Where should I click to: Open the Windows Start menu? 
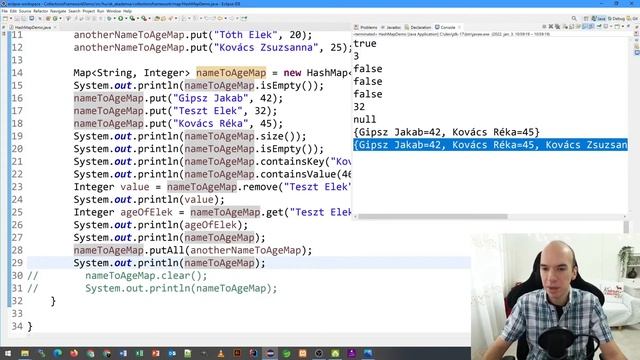(8, 353)
